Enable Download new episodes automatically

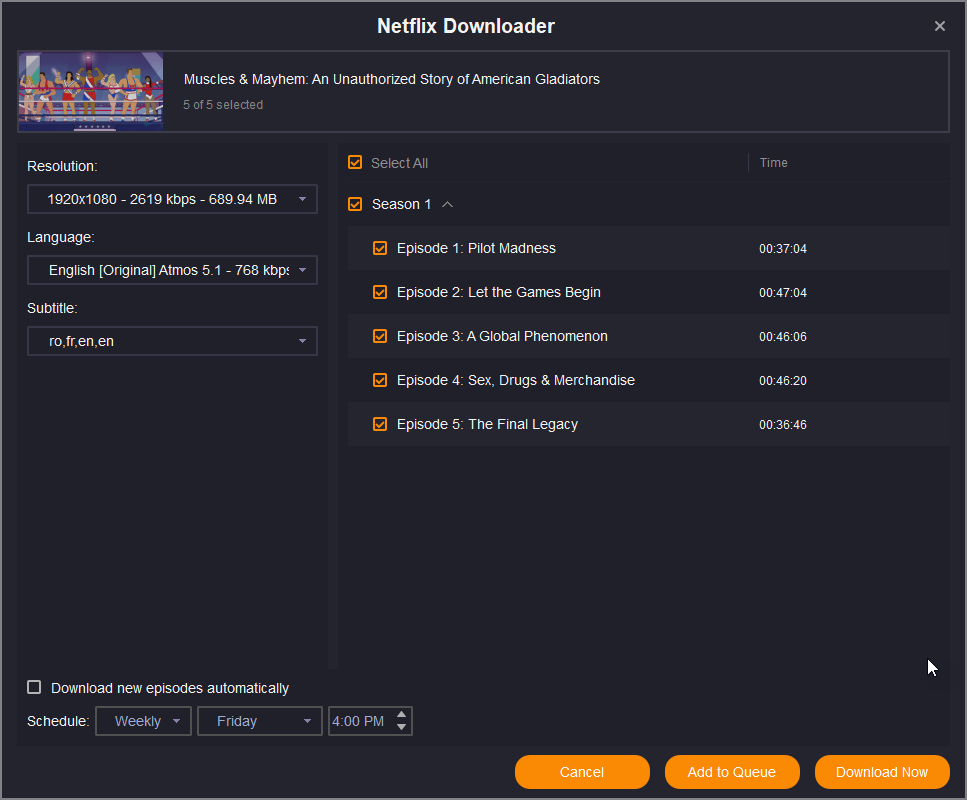click(35, 687)
